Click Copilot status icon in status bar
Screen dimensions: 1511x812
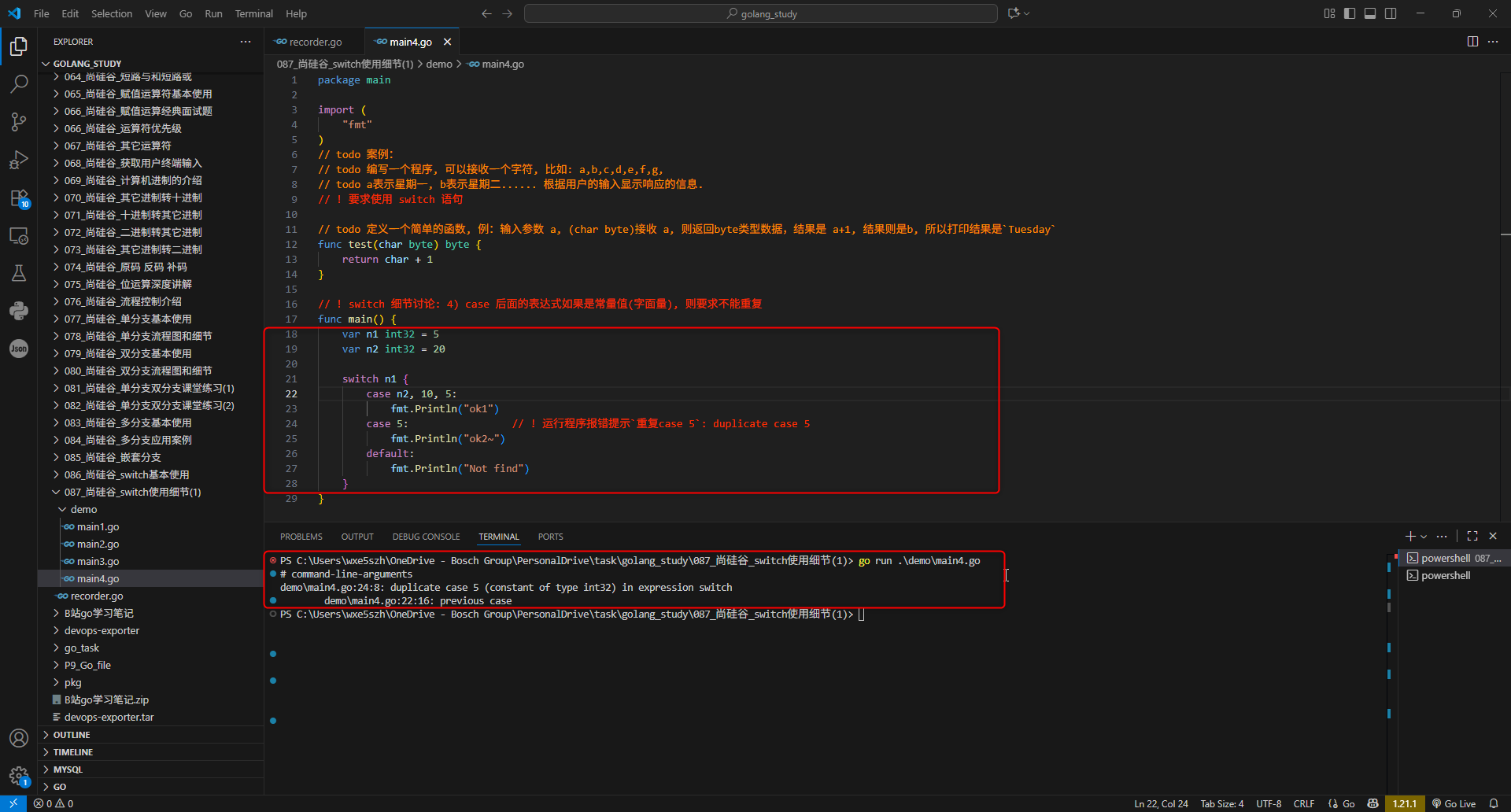[1373, 803]
